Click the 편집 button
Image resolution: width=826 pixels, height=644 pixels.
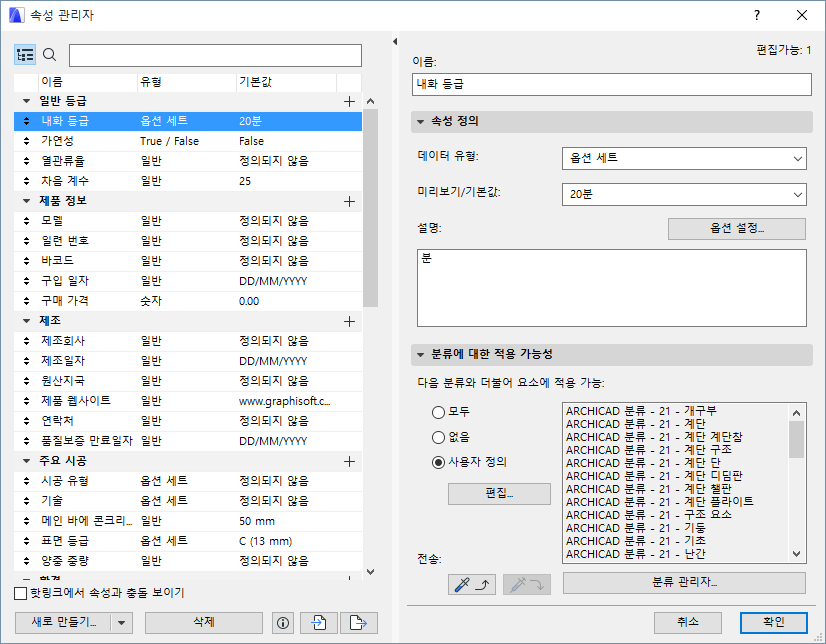pyautogui.click(x=499, y=494)
